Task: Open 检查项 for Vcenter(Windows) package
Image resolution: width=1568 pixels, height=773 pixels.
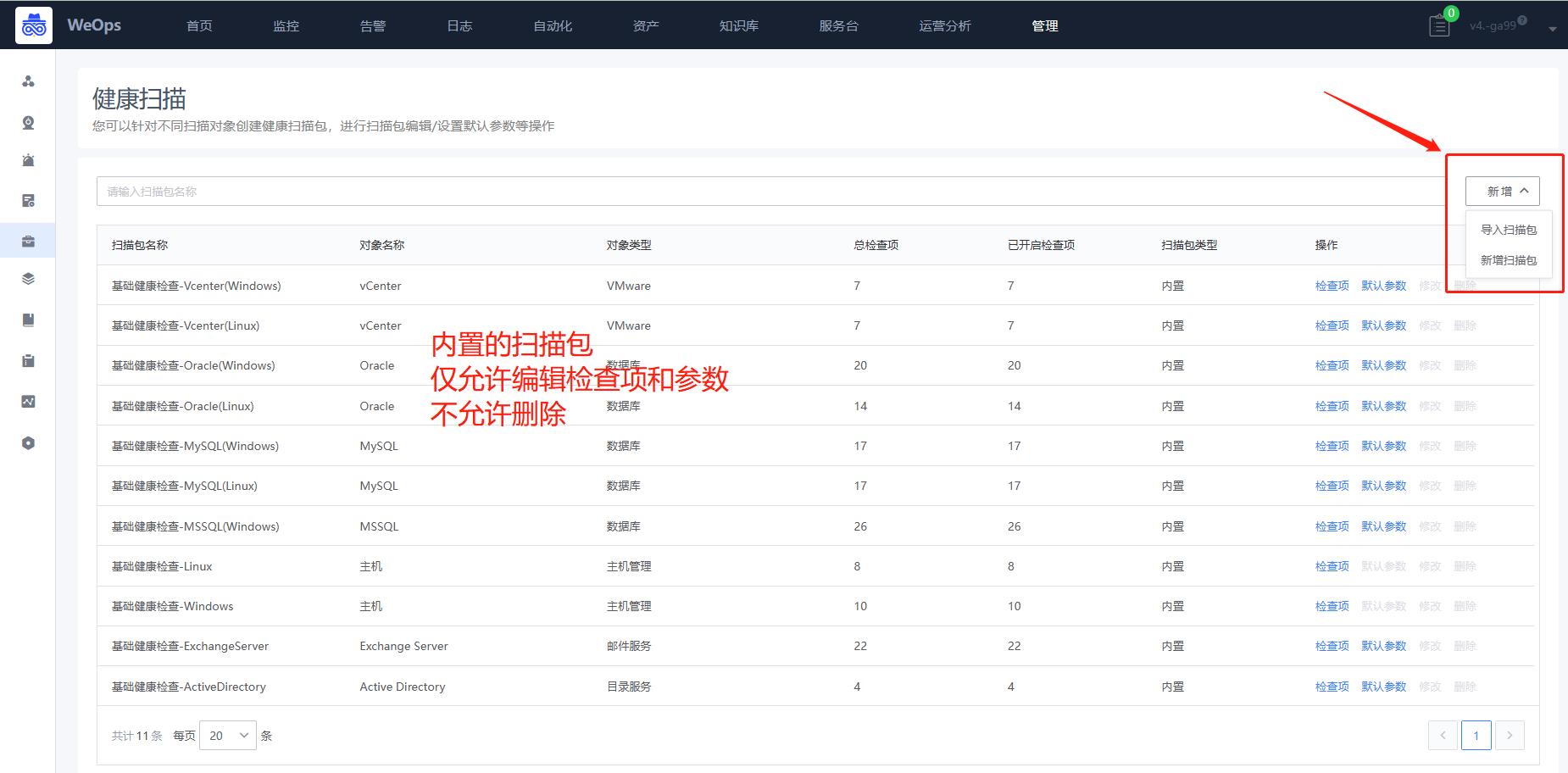Action: (1332, 286)
